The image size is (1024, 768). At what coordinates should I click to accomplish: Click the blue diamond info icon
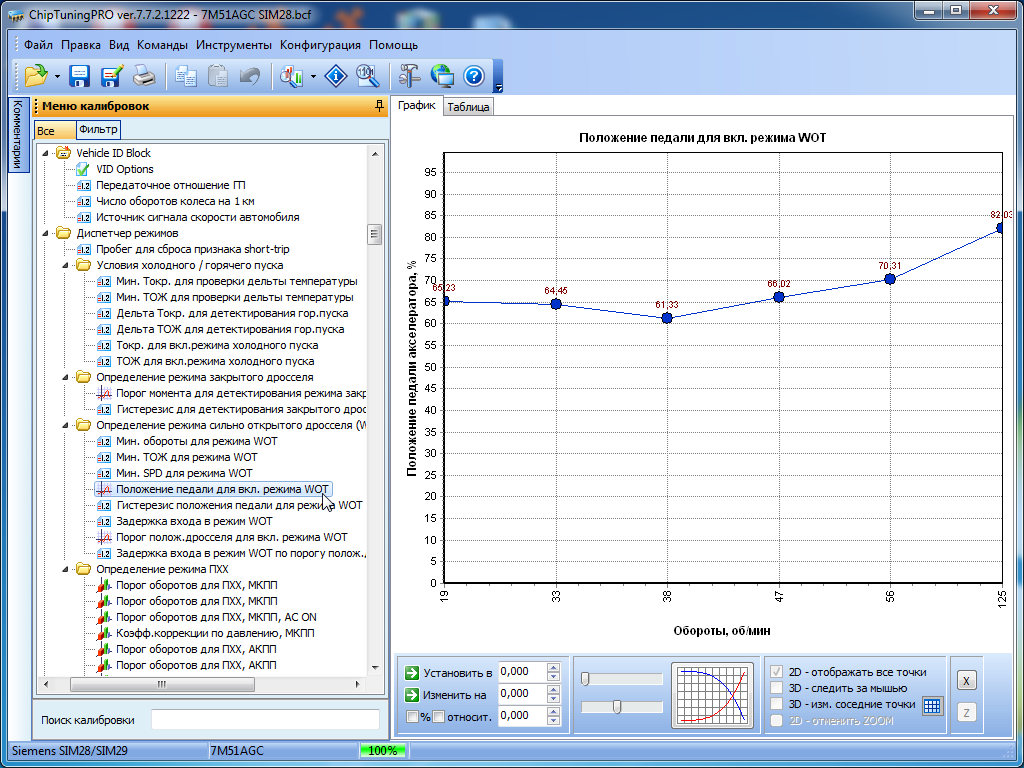pos(338,76)
